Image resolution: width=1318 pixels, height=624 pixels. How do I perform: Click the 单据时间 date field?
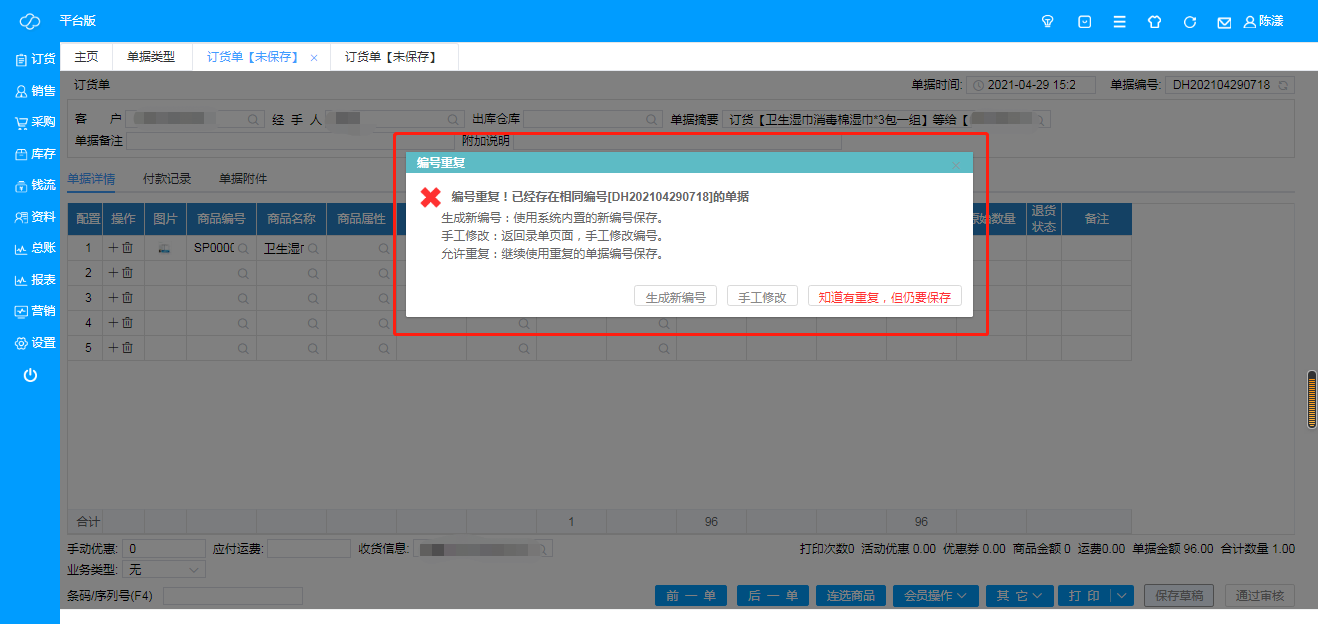tap(1033, 85)
